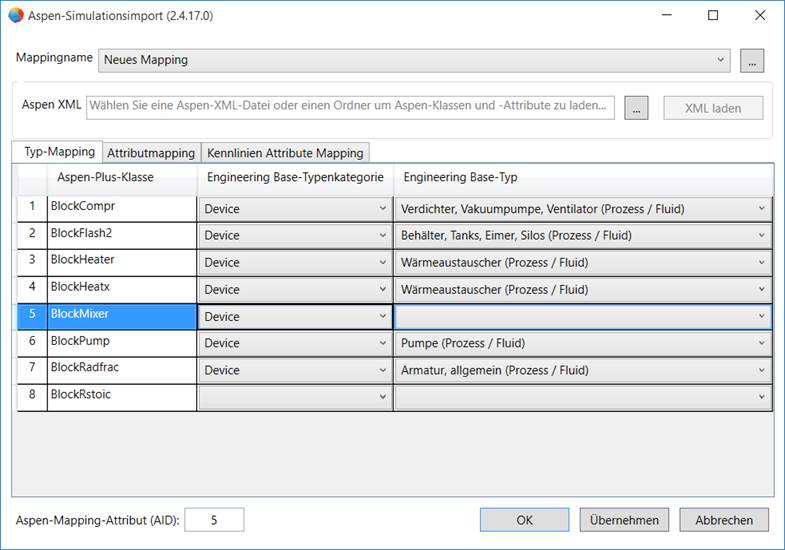Select the BlockMixer cell
785x550 pixels.
pos(122,316)
